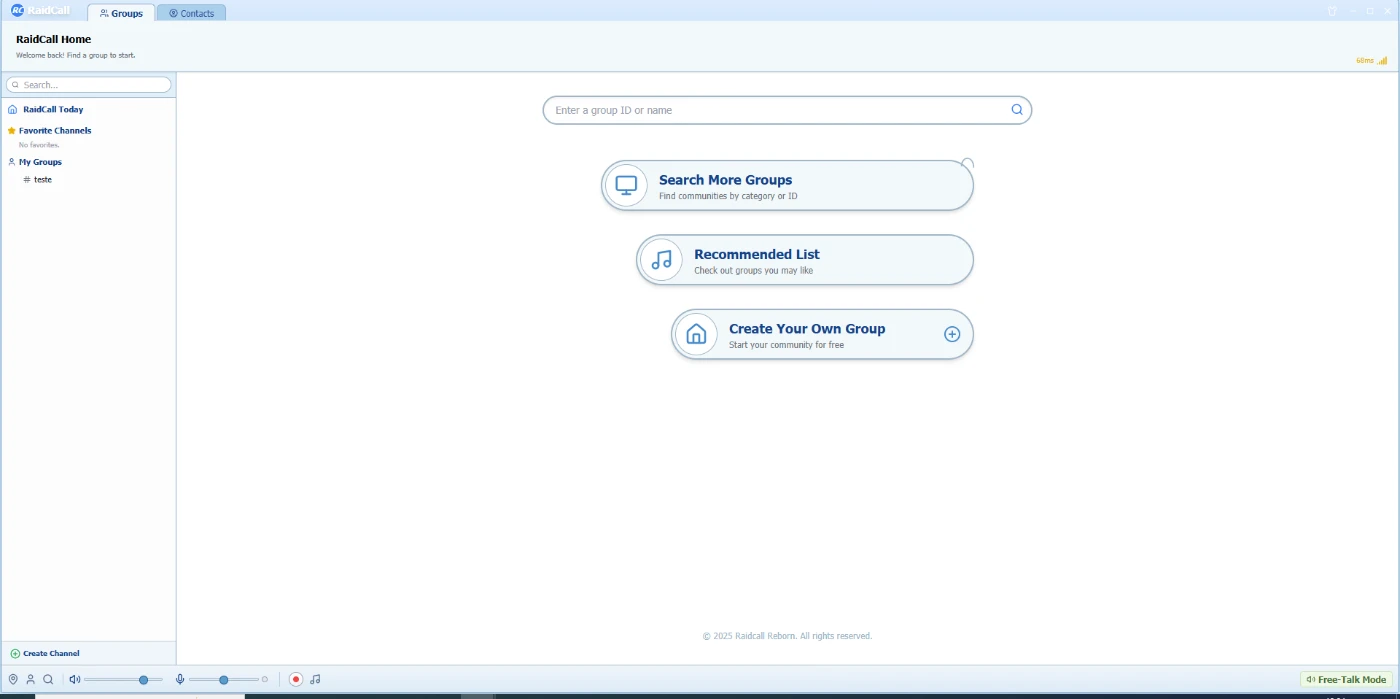Mute the speaker volume icon
The width and height of the screenshot is (1400, 699).
[x=74, y=679]
